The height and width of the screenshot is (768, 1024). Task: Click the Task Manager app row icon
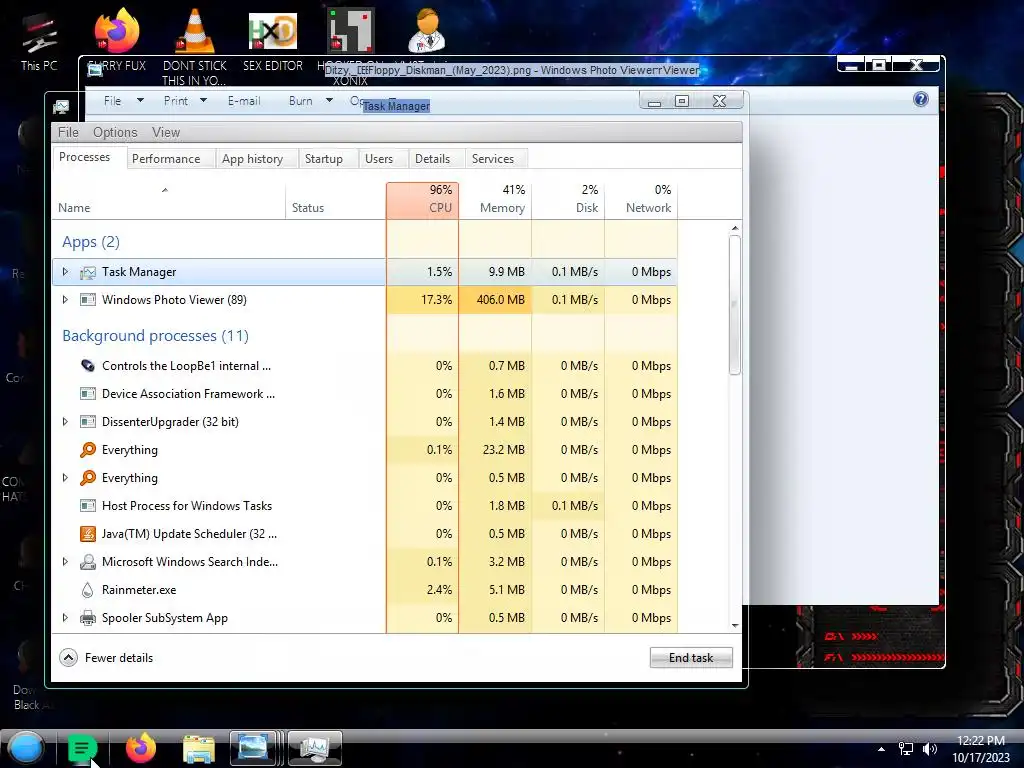(88, 272)
